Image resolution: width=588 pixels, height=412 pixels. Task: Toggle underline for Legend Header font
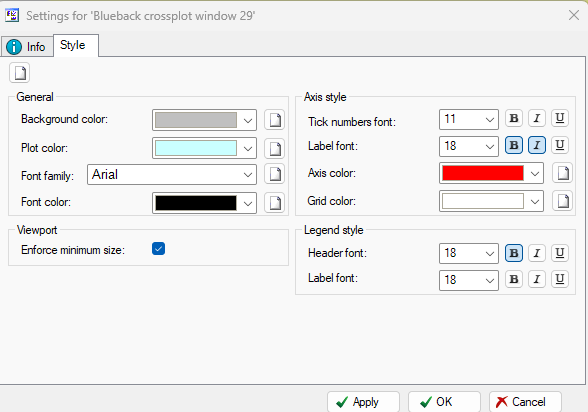coord(560,253)
